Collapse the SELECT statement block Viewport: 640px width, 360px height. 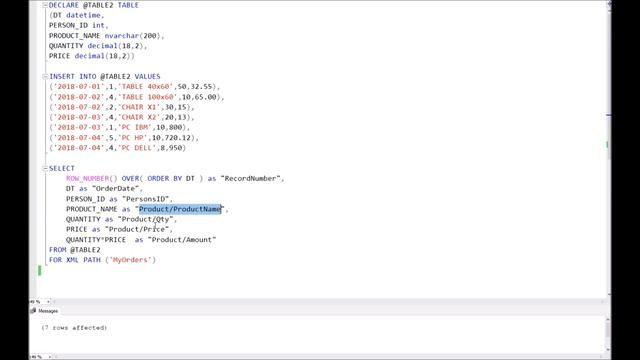point(45,169)
